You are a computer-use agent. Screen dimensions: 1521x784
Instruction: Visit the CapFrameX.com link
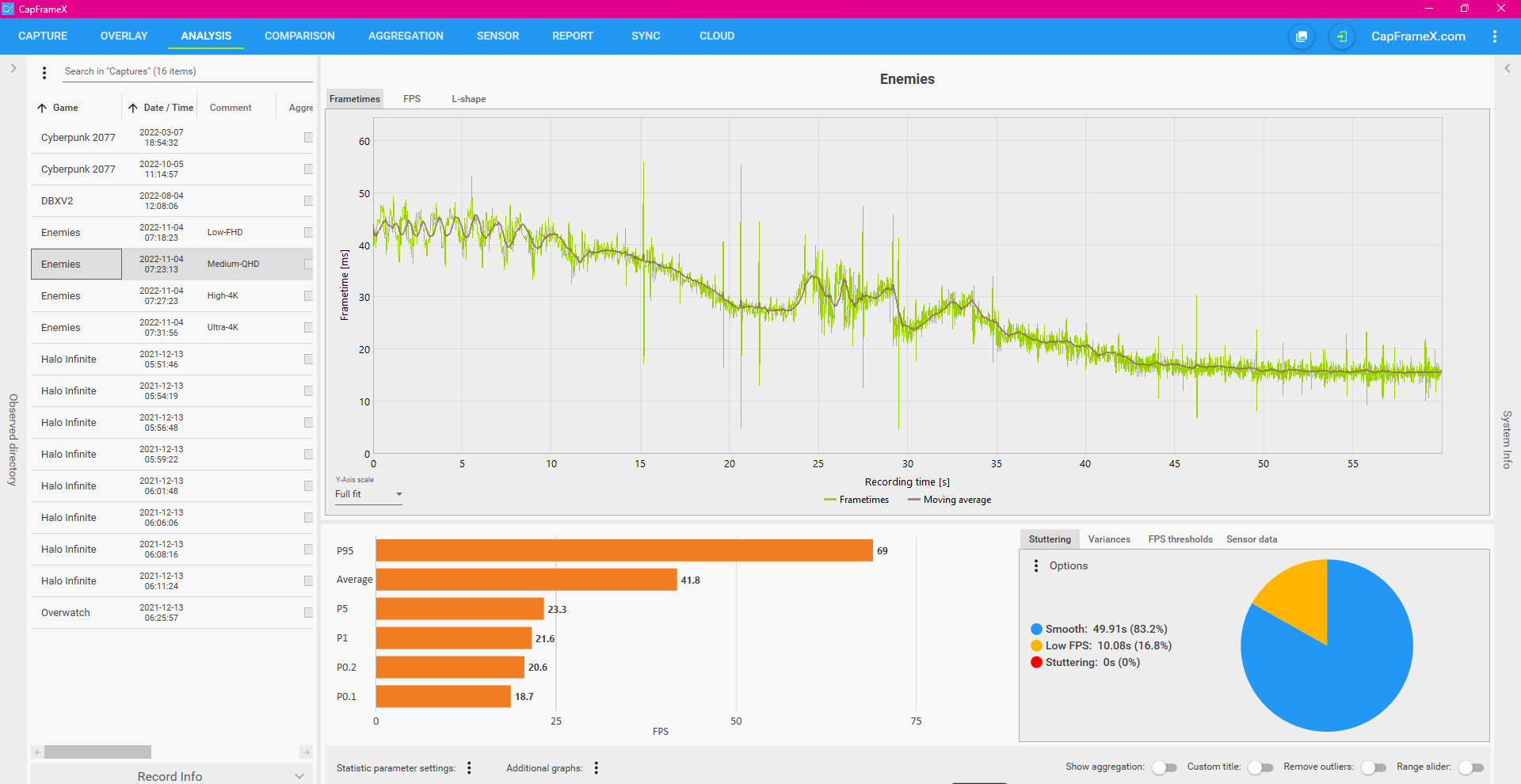1418,36
